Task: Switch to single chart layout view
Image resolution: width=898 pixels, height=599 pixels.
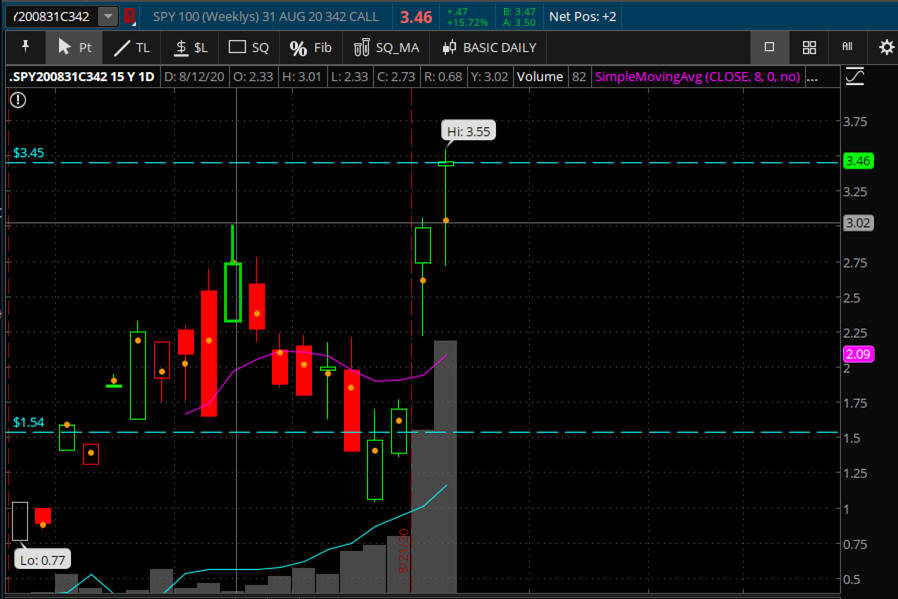Action: click(x=769, y=47)
